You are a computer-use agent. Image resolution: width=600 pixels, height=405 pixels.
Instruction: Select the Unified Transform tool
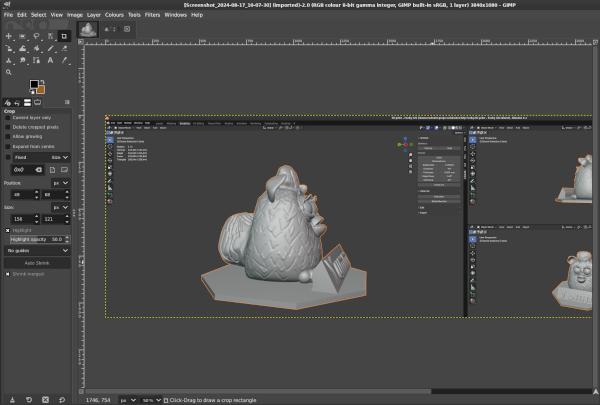[8, 49]
